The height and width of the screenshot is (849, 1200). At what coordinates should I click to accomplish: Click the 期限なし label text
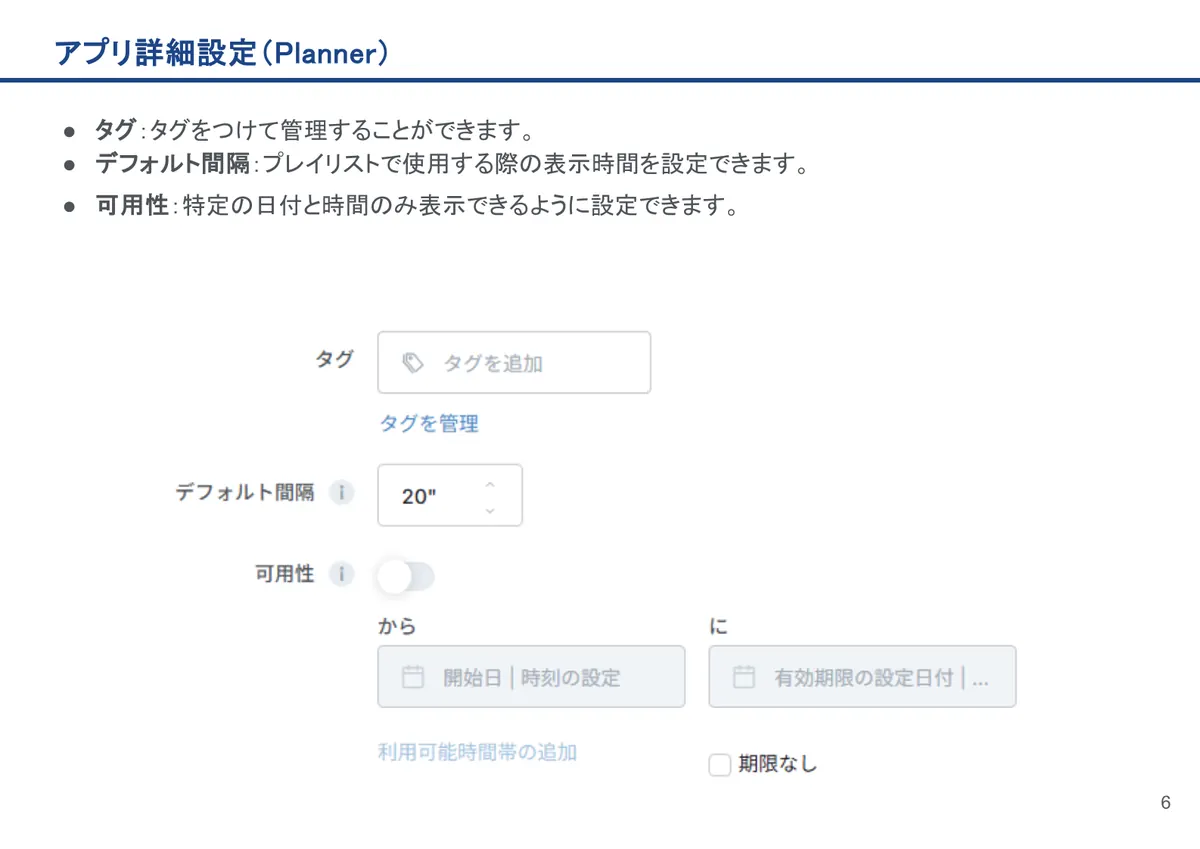click(777, 765)
